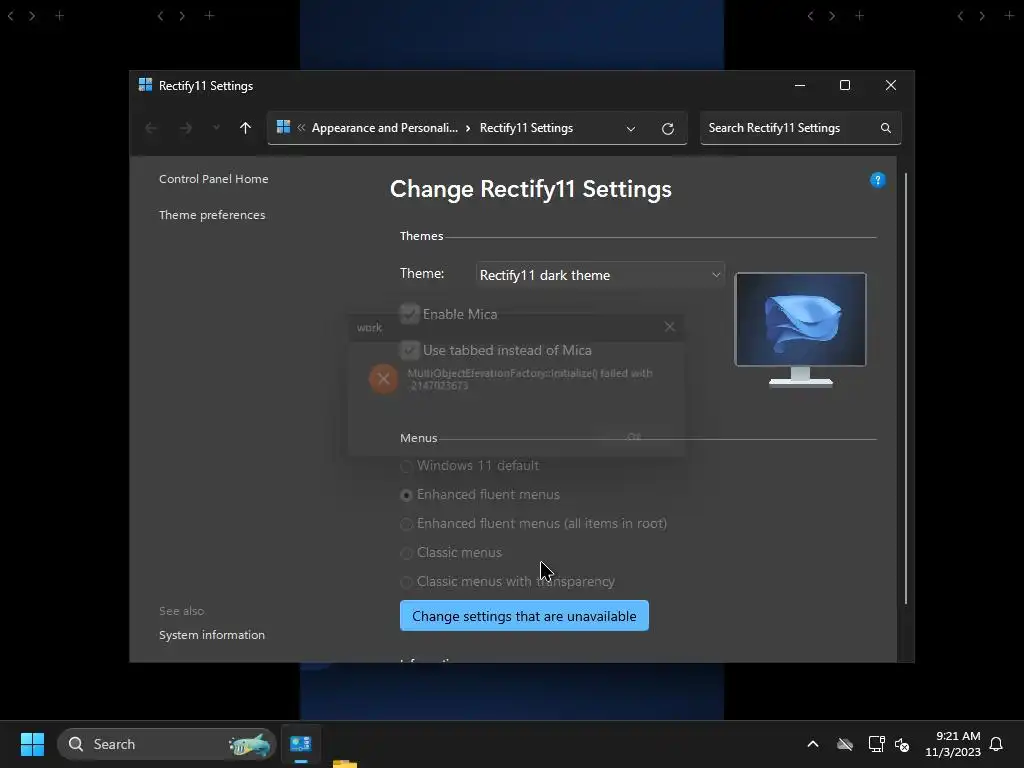This screenshot has height=768, width=1024.
Task: Click the network display tray icon
Action: [876, 744]
